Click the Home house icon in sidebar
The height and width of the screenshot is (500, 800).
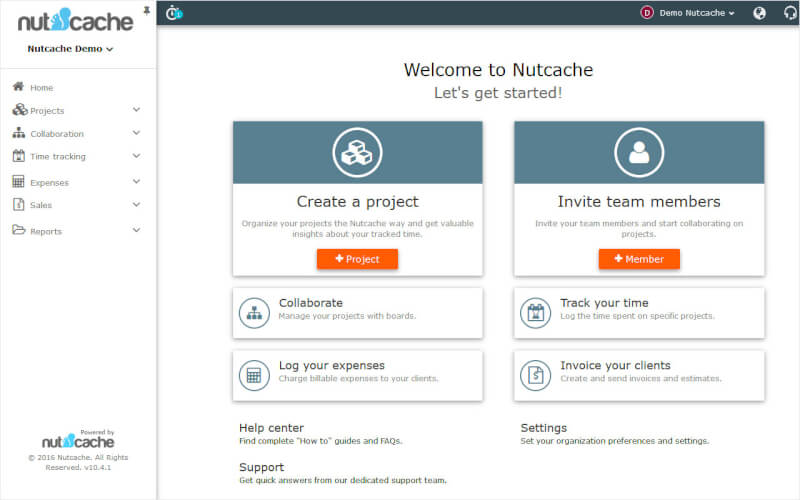pos(18,86)
